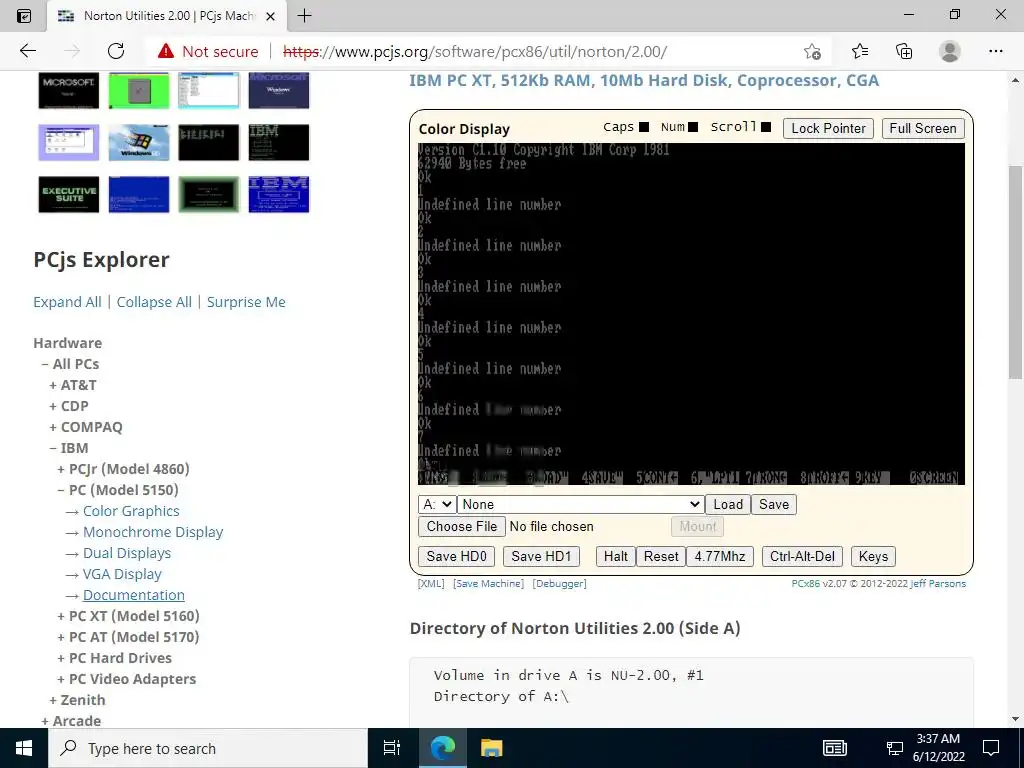Open File Explorer from the taskbar
Image resolution: width=1024 pixels, height=768 pixels.
click(491, 748)
